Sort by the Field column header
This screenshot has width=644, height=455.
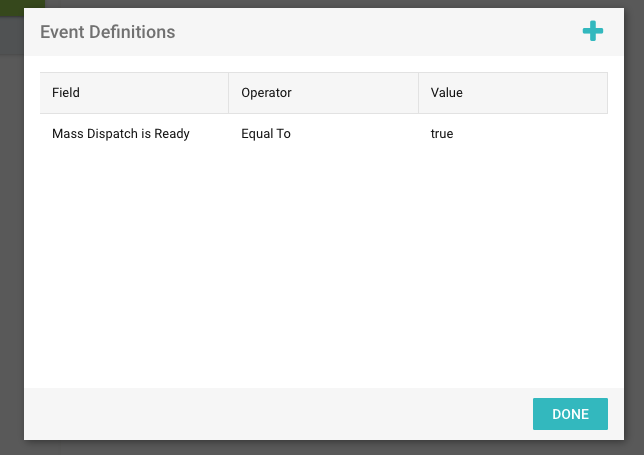coord(66,93)
